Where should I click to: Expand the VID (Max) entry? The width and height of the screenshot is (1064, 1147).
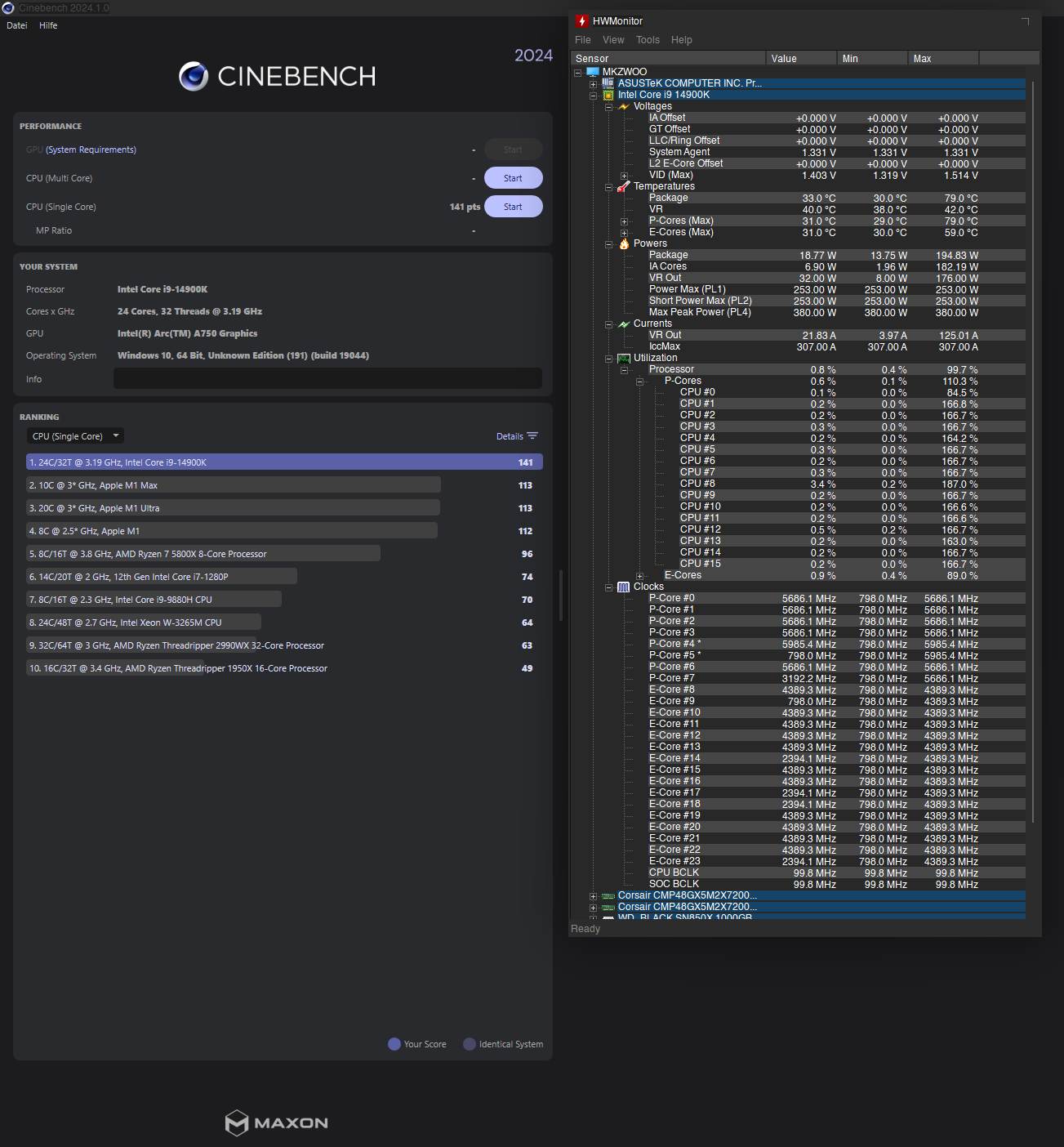[624, 176]
